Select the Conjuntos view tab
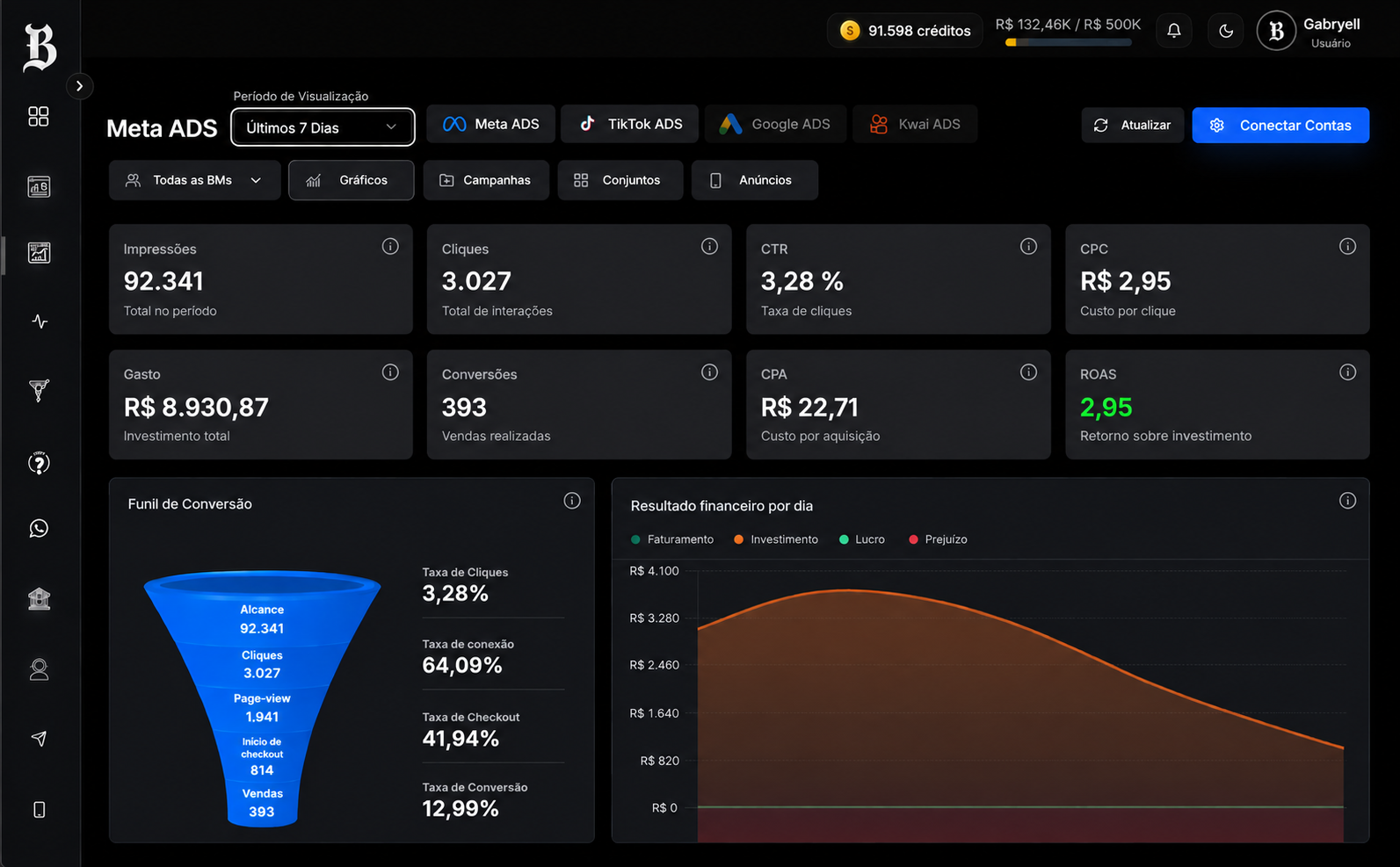This screenshot has height=867, width=1400. click(x=620, y=180)
